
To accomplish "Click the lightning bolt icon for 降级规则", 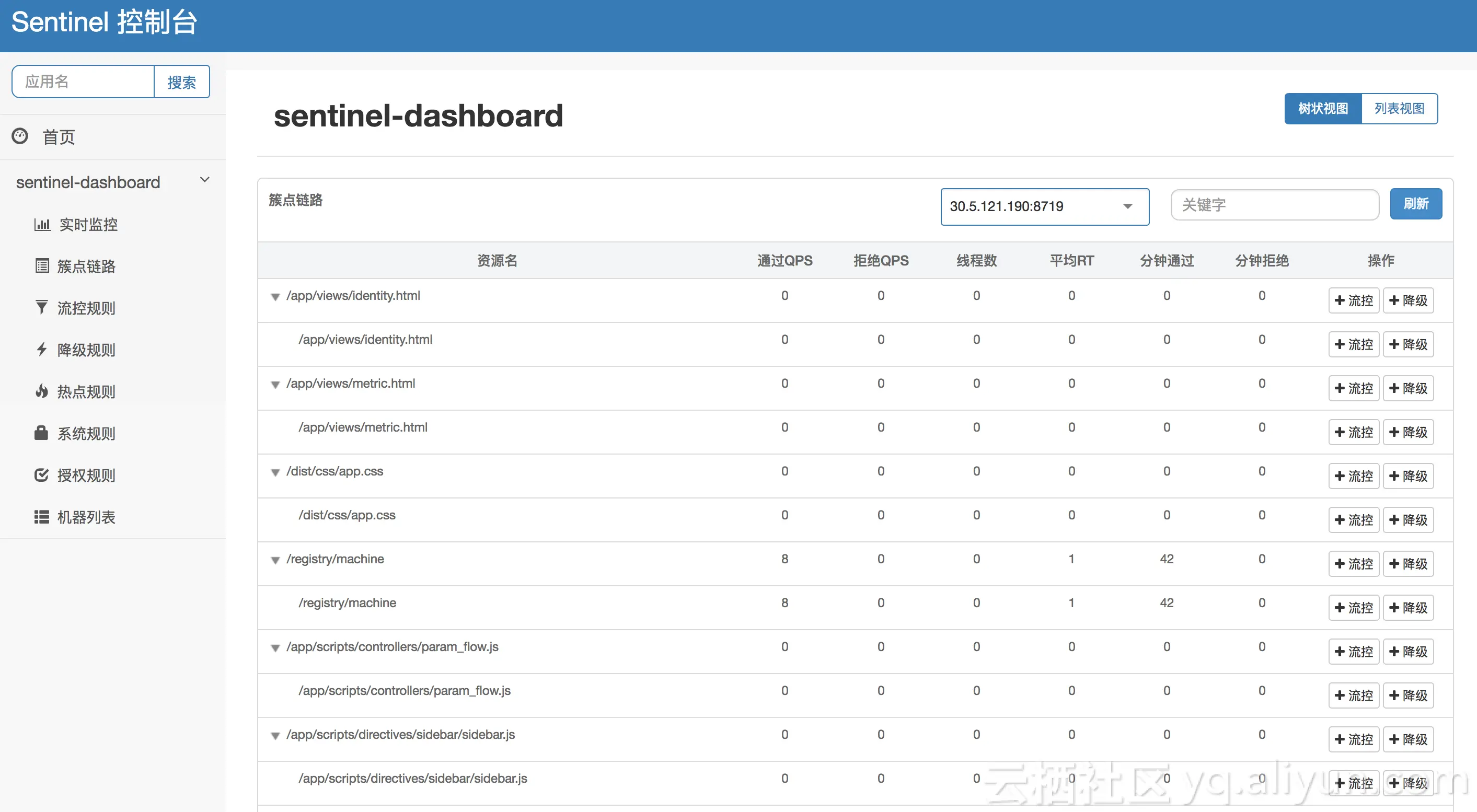I will tap(42, 350).
